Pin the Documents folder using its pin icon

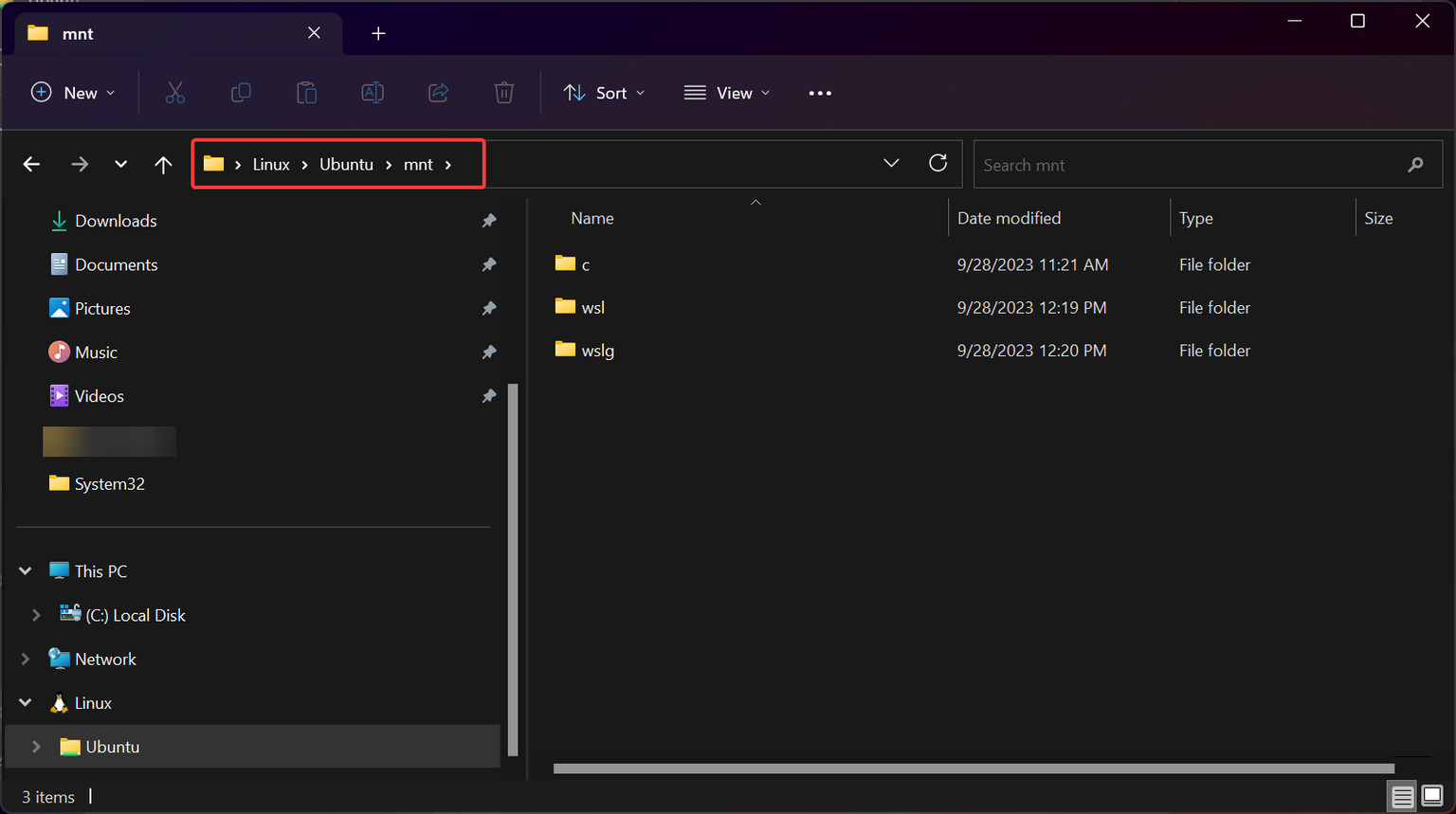489,264
